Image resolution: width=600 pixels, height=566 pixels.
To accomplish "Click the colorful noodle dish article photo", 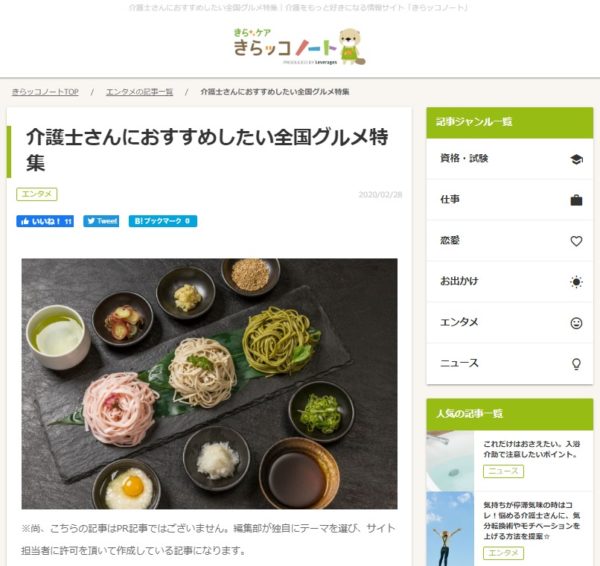I will click(x=209, y=384).
